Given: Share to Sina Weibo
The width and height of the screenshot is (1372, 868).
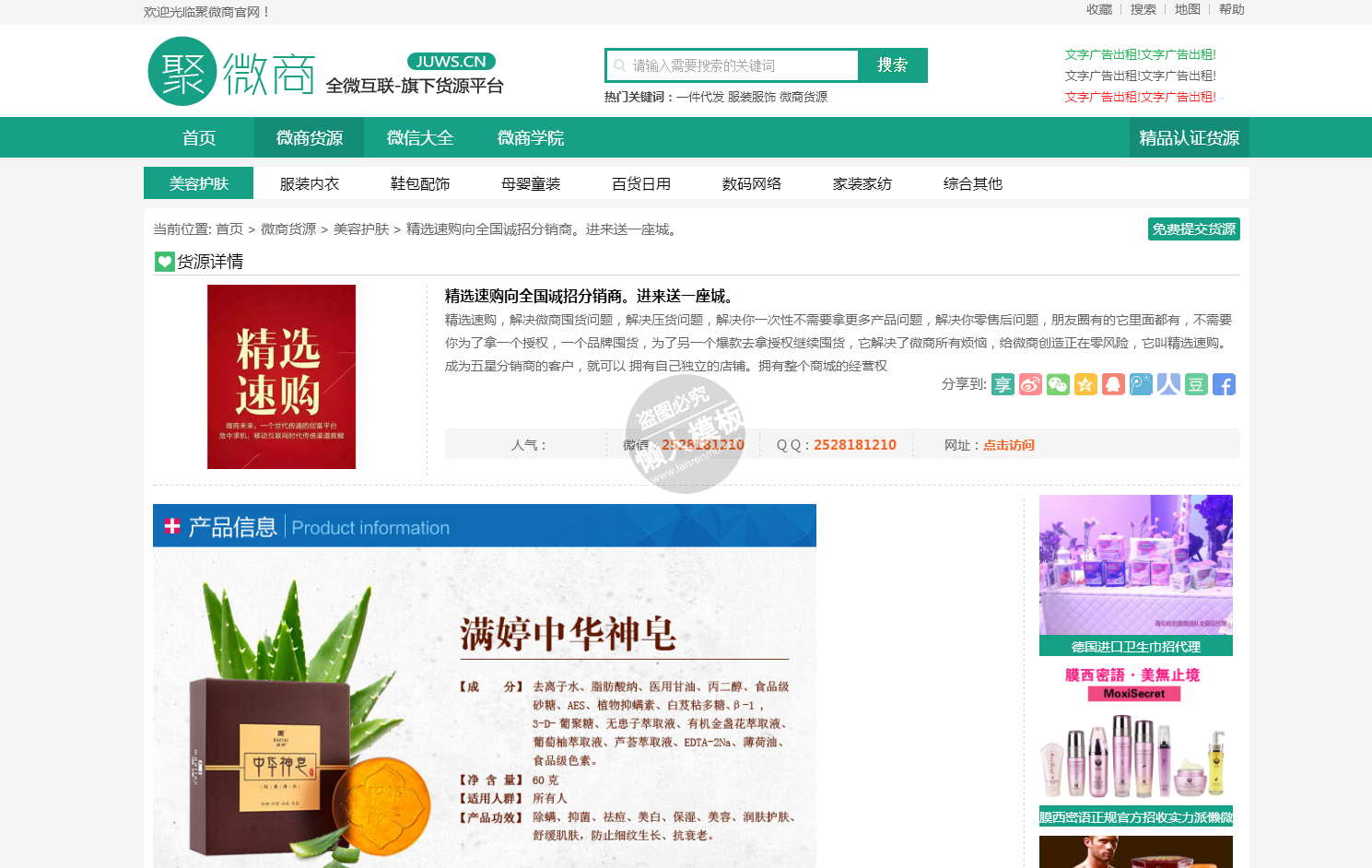Looking at the screenshot, I should pyautogui.click(x=1030, y=384).
